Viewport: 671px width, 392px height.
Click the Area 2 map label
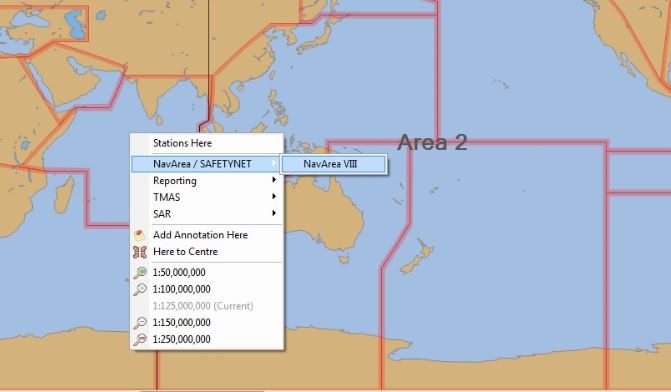pyautogui.click(x=432, y=143)
